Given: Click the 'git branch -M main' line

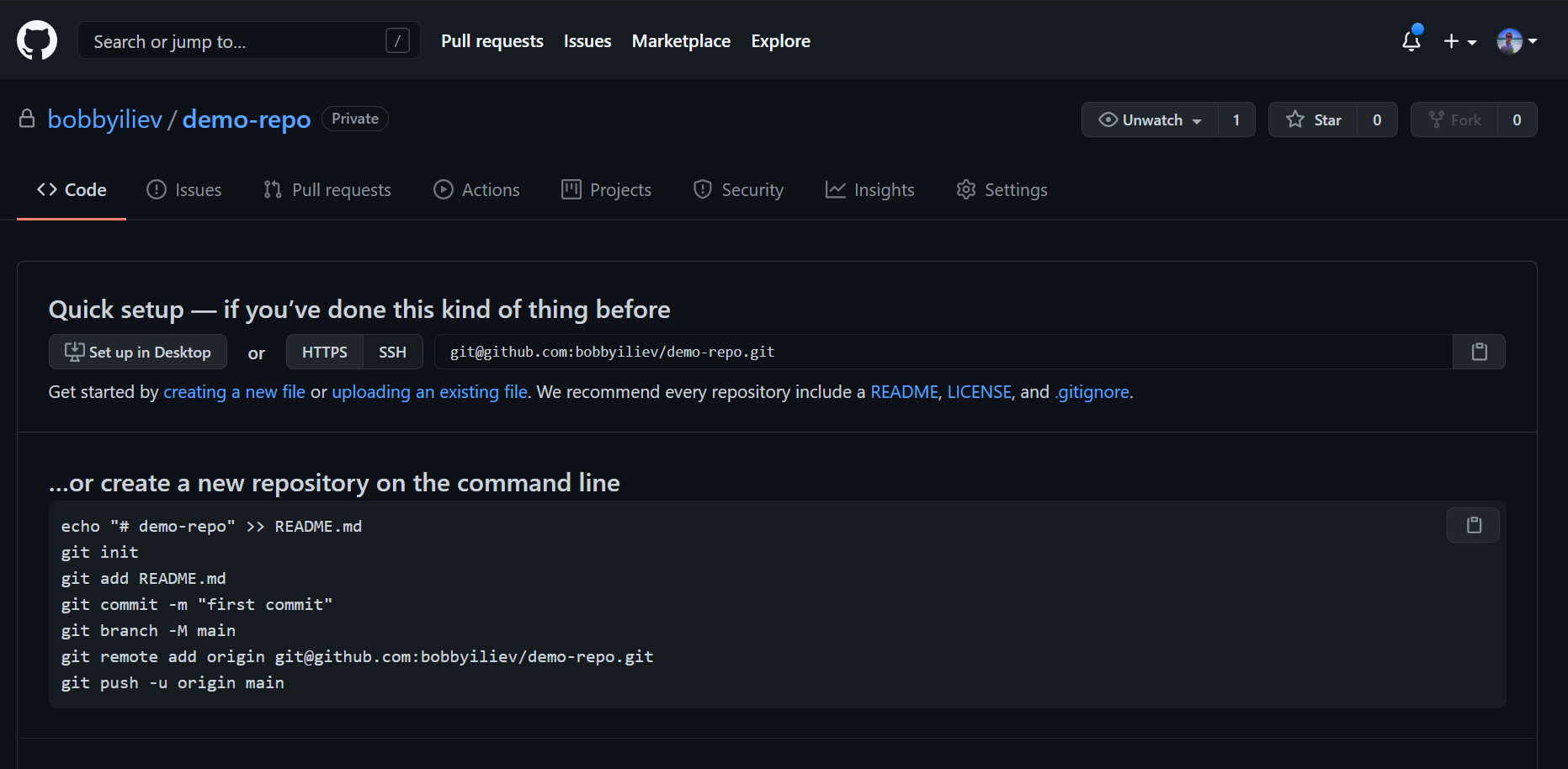Looking at the screenshot, I should pyautogui.click(x=148, y=630).
